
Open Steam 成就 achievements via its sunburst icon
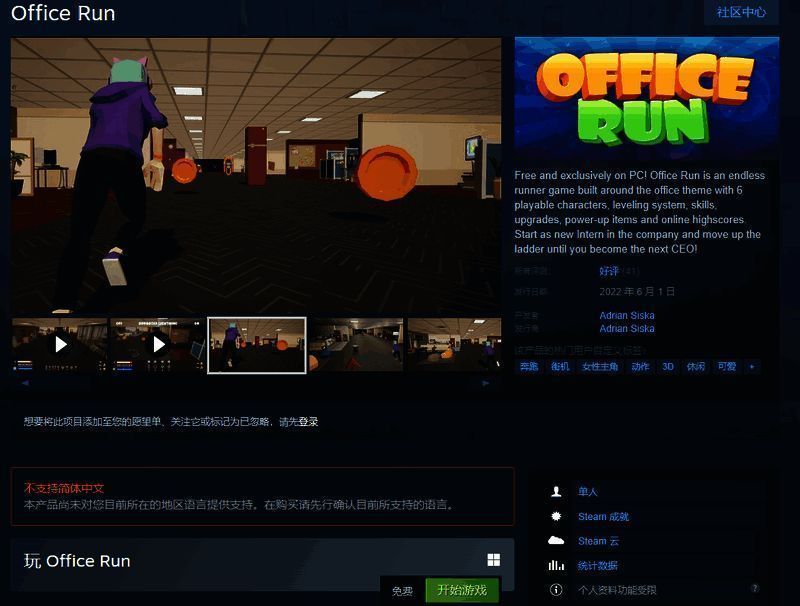coord(554,516)
